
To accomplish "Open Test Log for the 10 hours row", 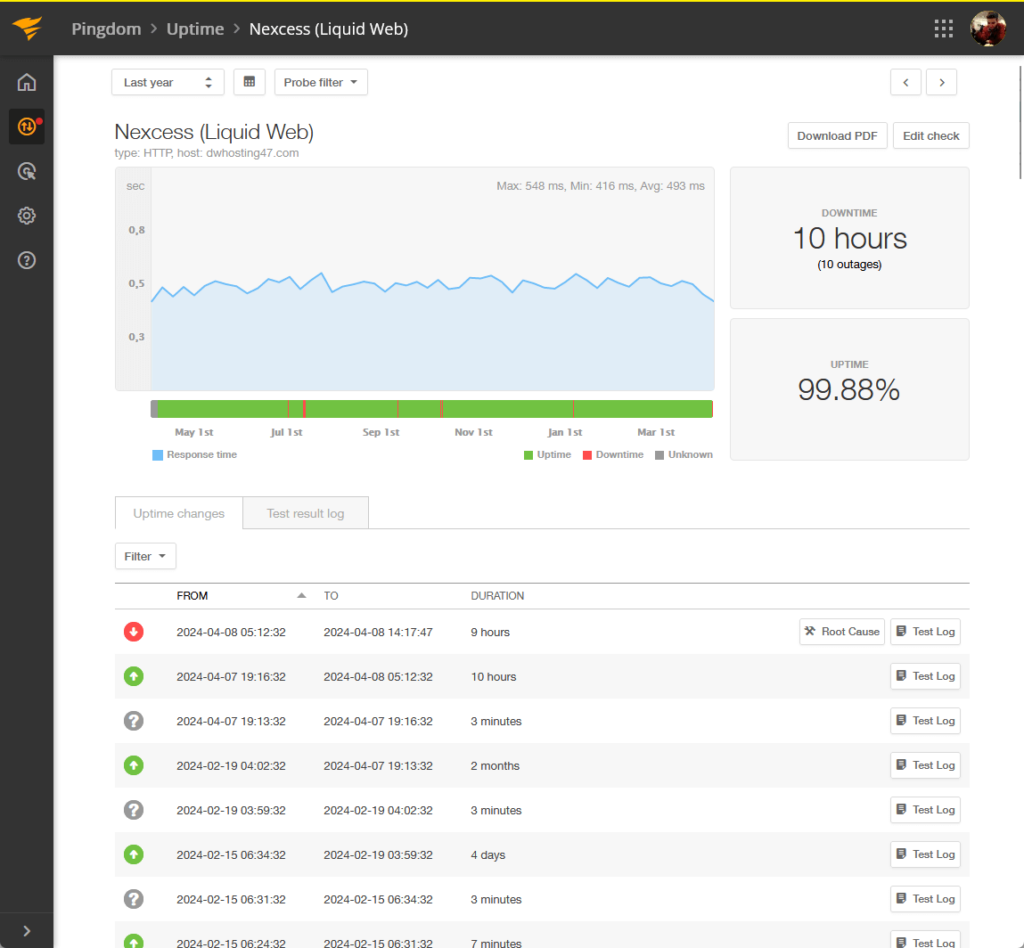I will [925, 676].
